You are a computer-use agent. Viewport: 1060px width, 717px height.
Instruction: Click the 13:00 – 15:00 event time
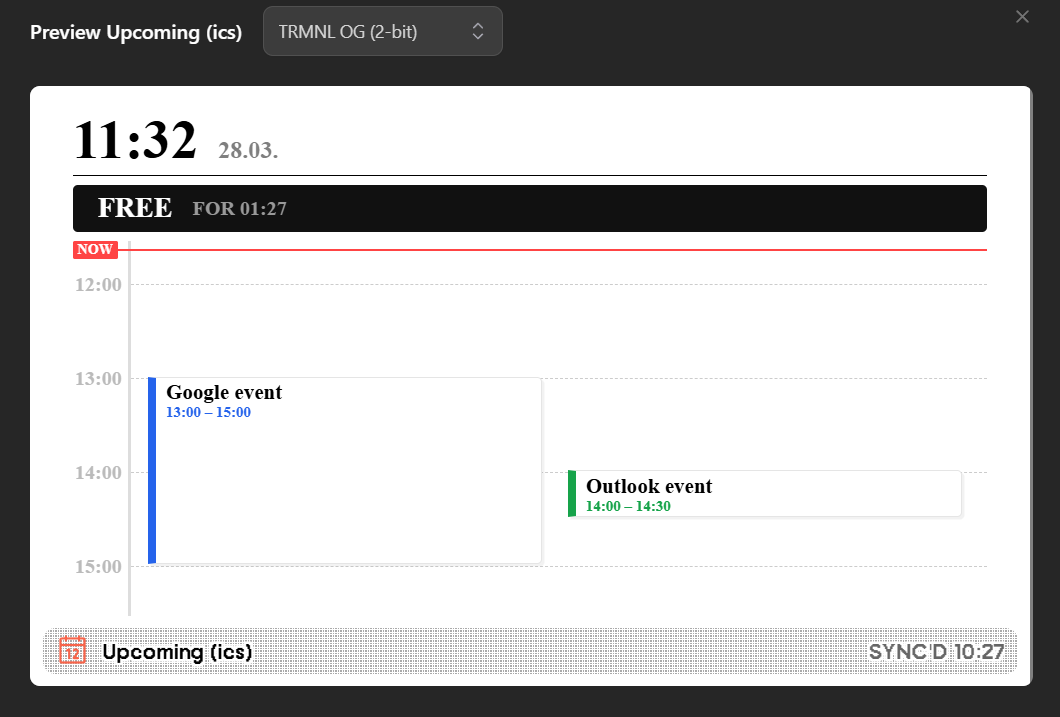click(x=208, y=412)
